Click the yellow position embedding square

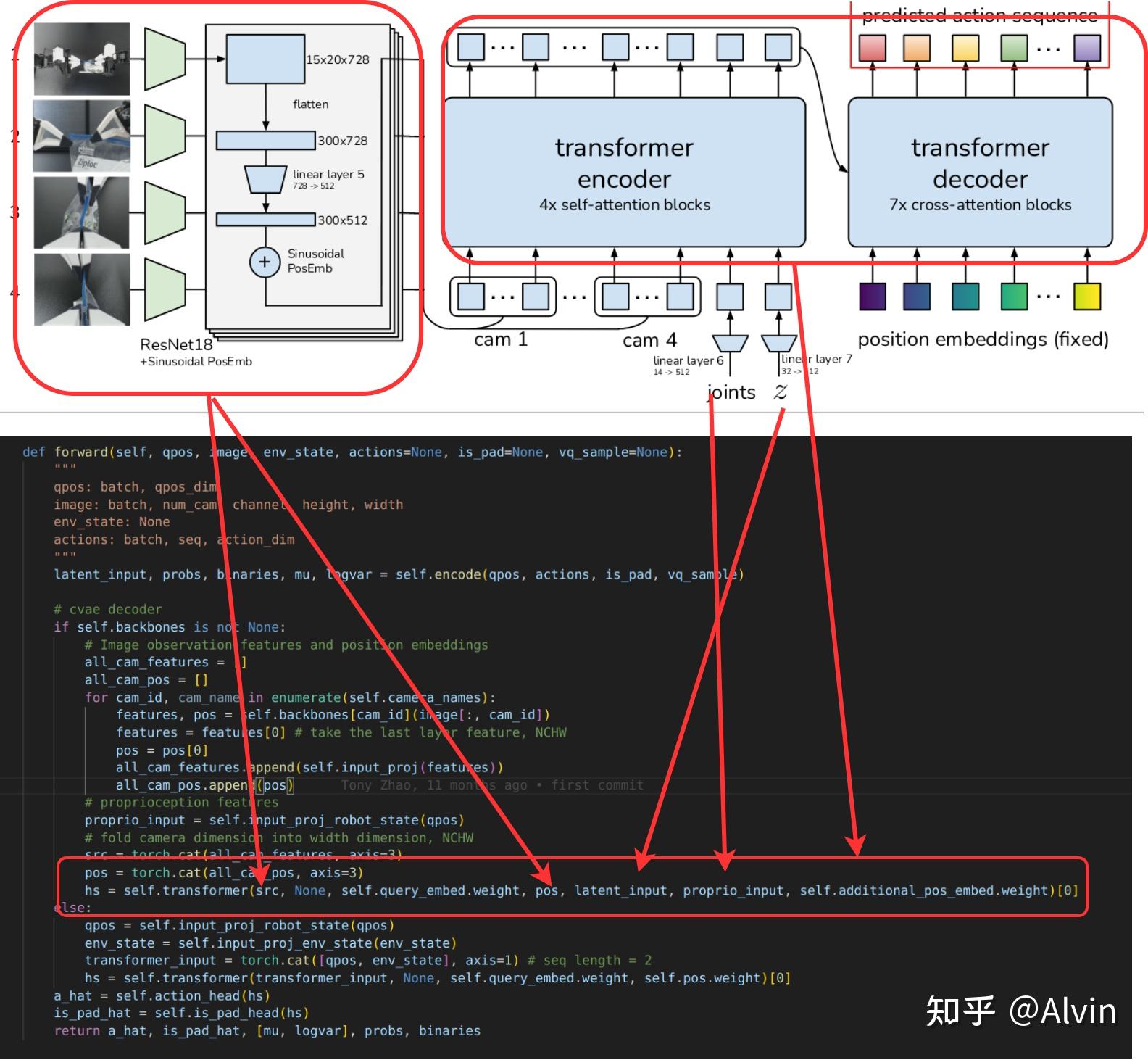tap(1087, 297)
